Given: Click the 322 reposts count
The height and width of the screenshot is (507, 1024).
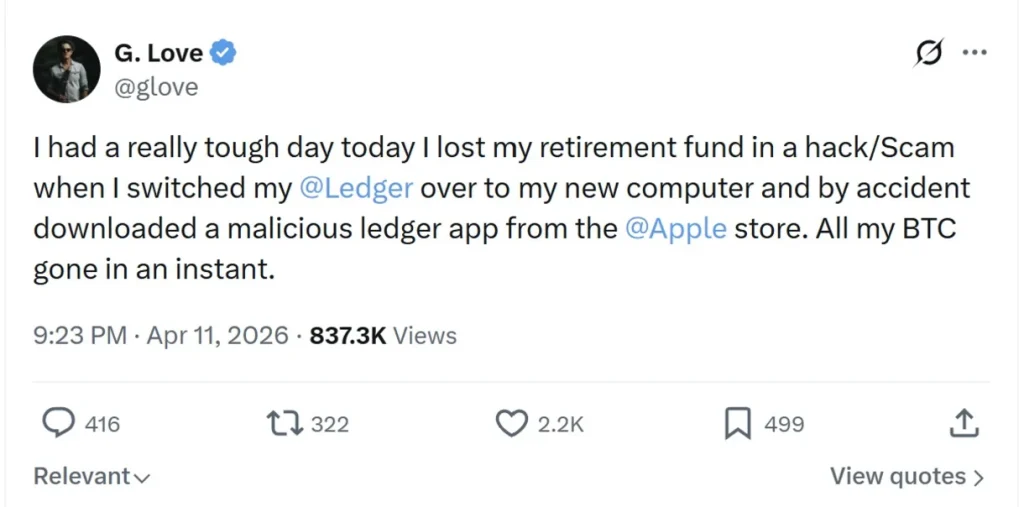Looking at the screenshot, I should click(330, 425).
